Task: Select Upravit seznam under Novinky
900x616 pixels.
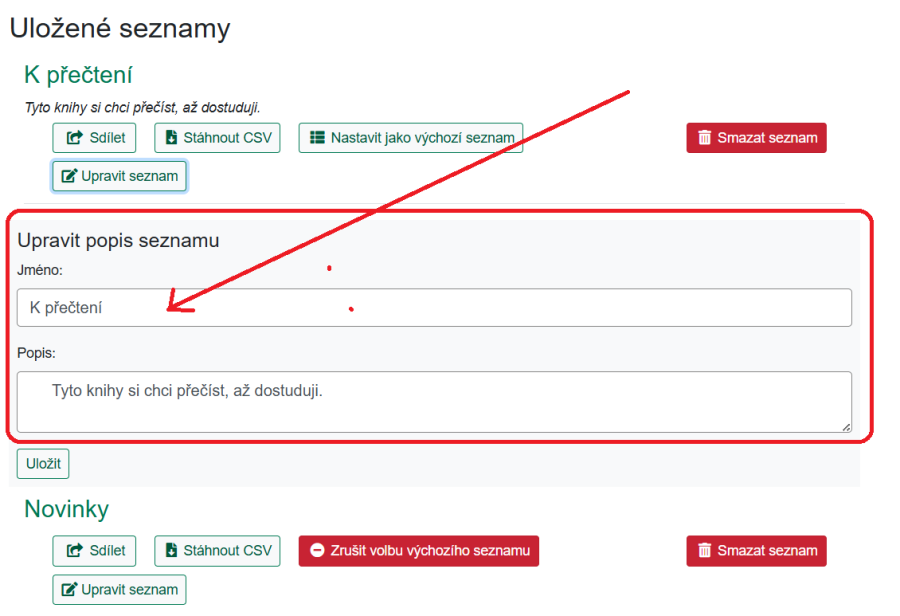Action: 119,589
